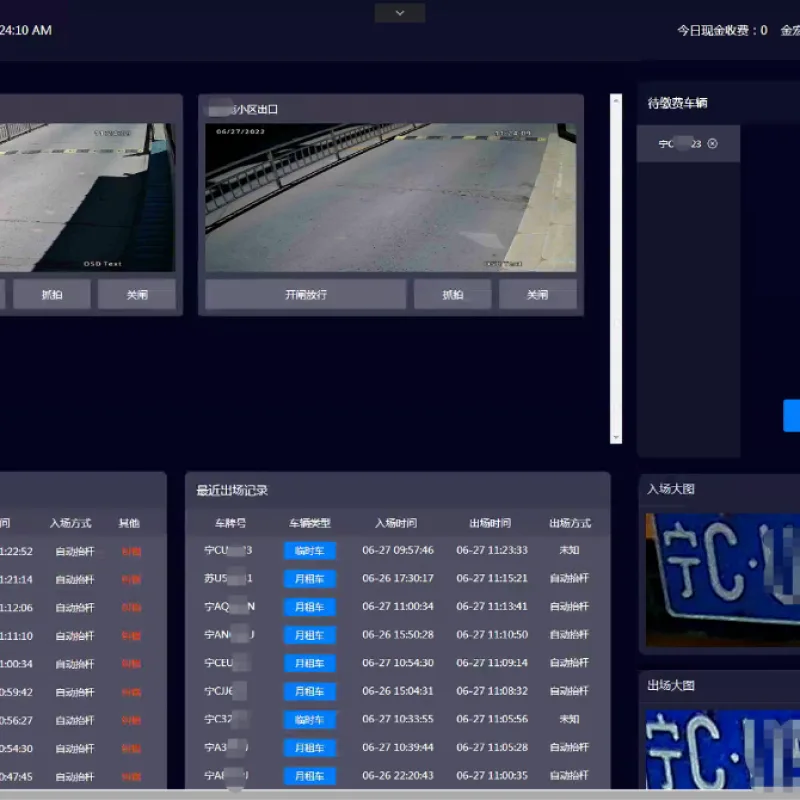Select exit record with time 06-27 11:15:21
This screenshot has height=800, width=800.
[x=397, y=579]
